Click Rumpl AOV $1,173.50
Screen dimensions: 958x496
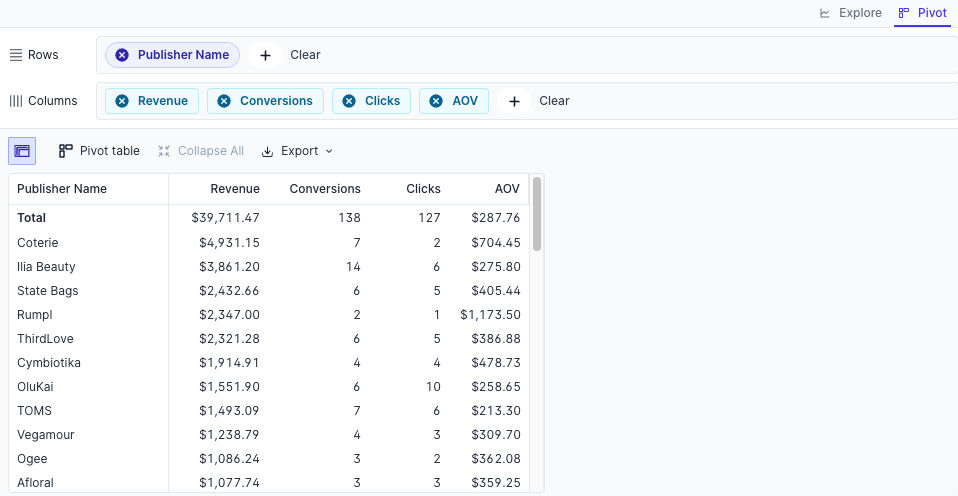[x=491, y=315]
